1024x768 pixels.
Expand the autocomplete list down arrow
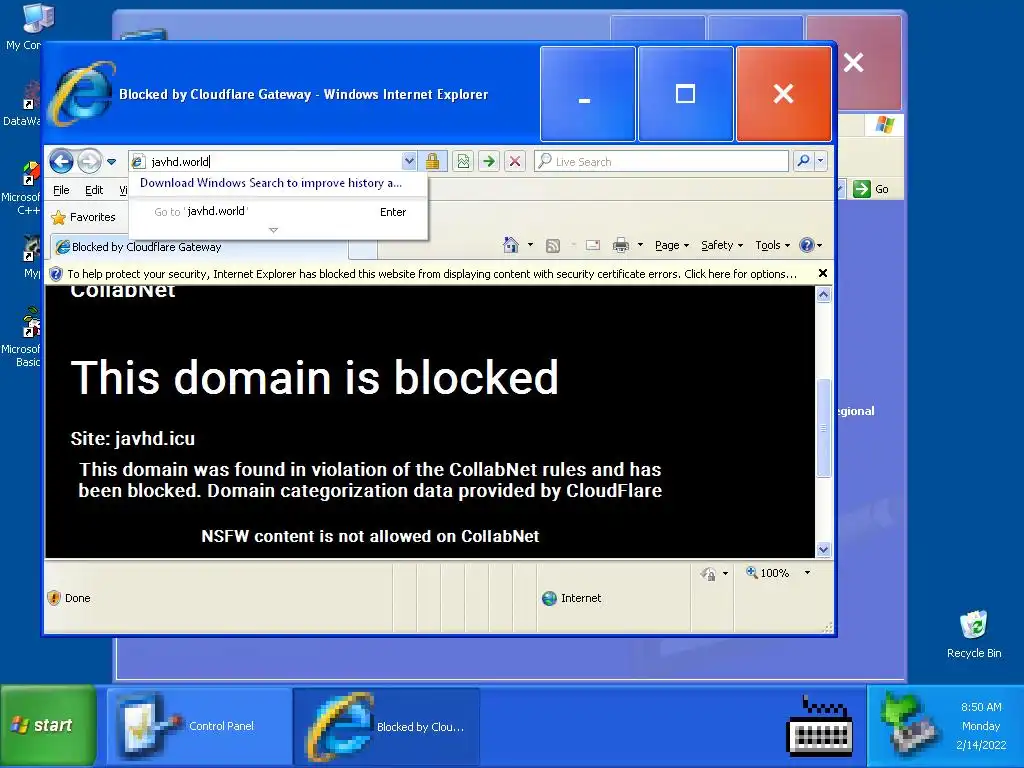tap(274, 230)
